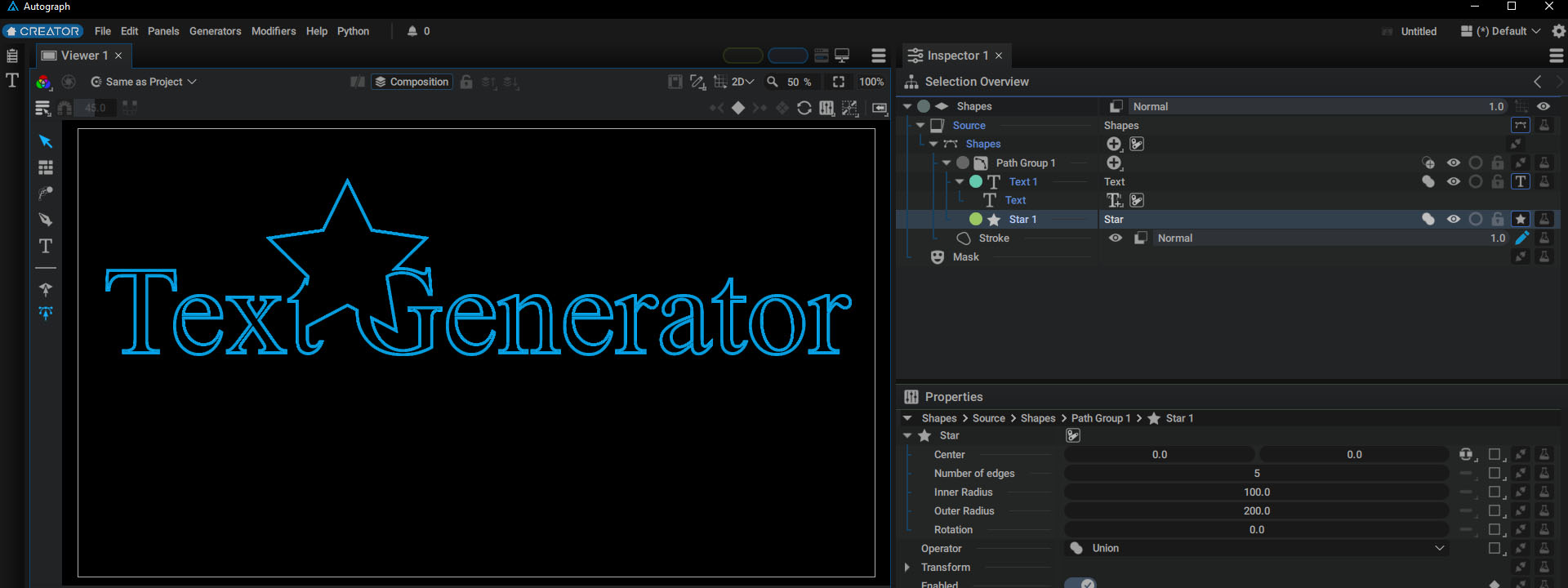Open the Panels menu
1568x588 pixels.
click(163, 31)
